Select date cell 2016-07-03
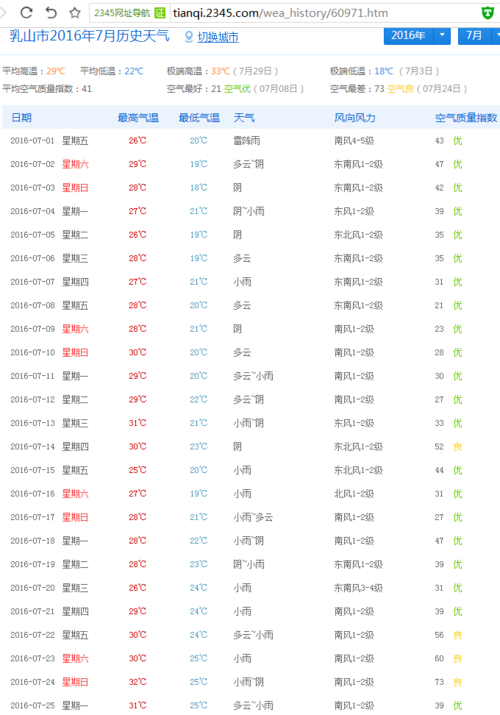This screenshot has width=500, height=715. [x=32, y=188]
